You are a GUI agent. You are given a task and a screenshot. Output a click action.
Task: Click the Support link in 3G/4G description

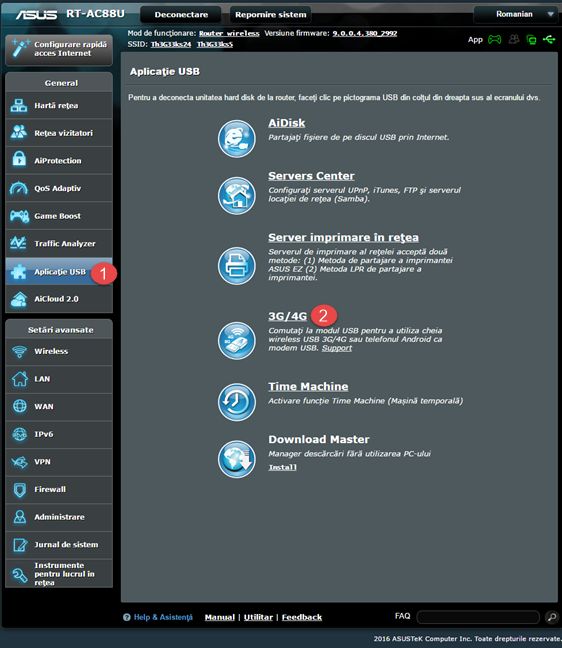point(337,348)
